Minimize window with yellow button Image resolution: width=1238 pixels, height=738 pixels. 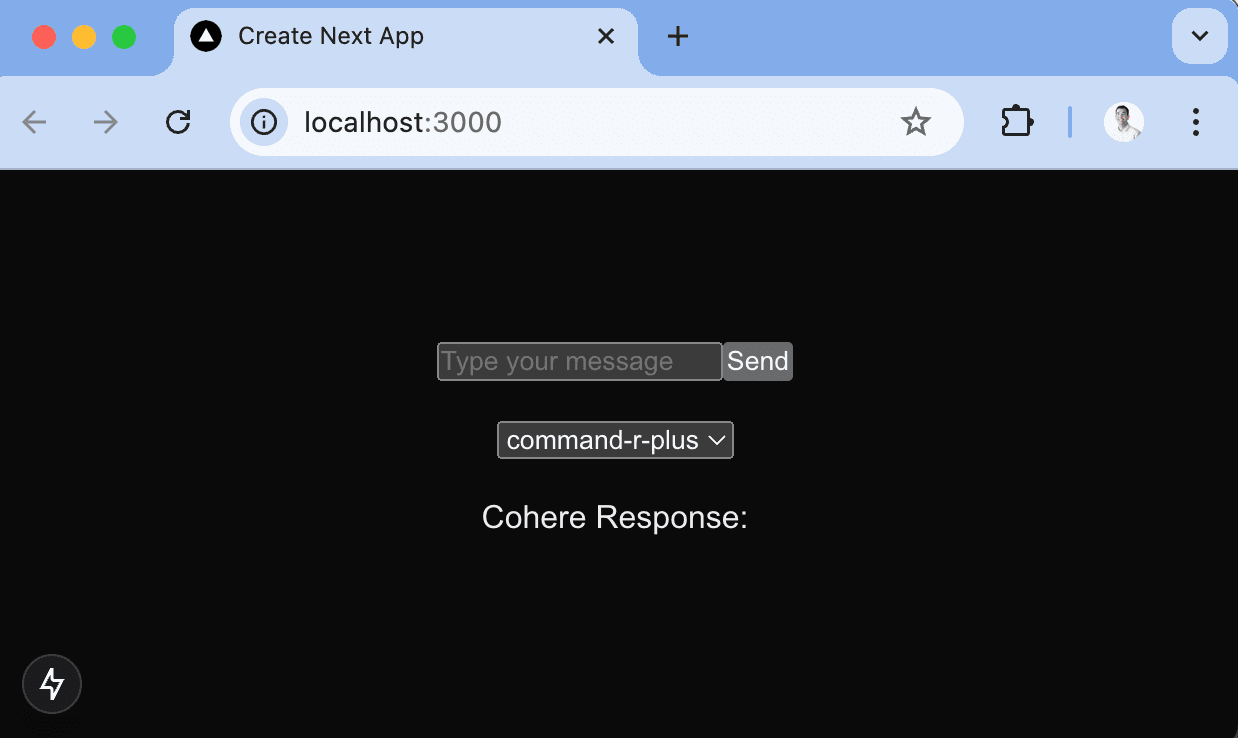(x=84, y=37)
